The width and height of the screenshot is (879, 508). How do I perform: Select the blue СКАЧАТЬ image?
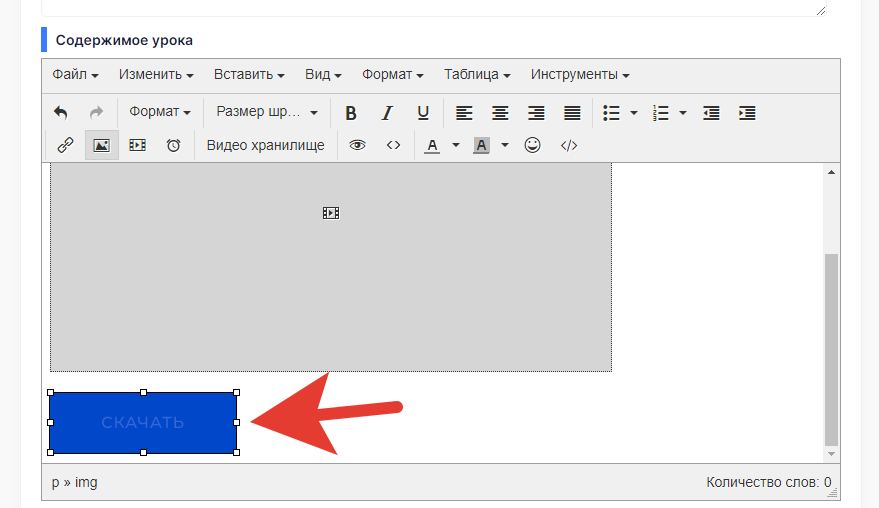click(143, 422)
